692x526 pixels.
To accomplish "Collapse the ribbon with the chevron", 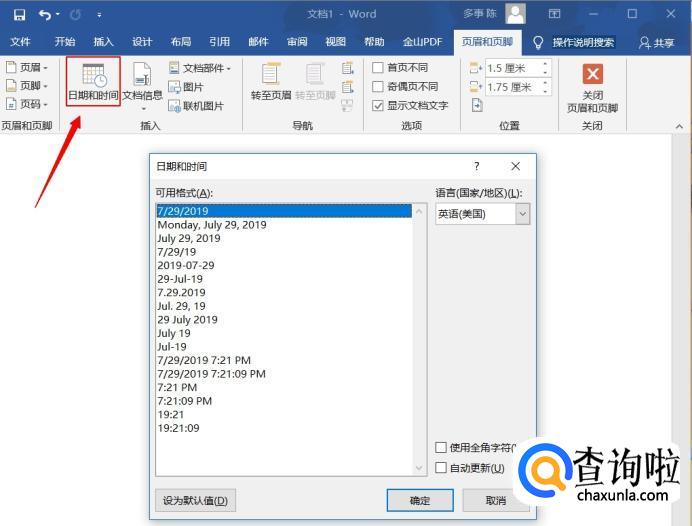I will pos(679,127).
